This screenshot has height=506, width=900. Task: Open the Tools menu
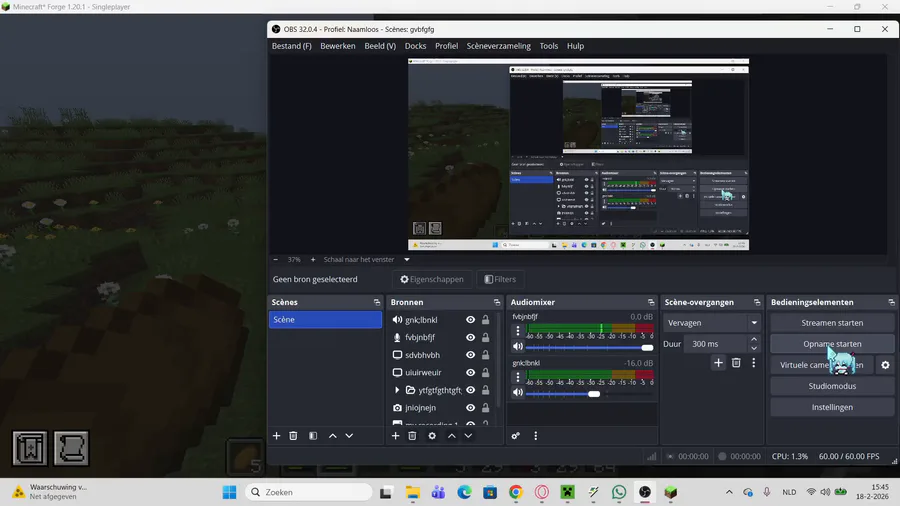click(549, 46)
